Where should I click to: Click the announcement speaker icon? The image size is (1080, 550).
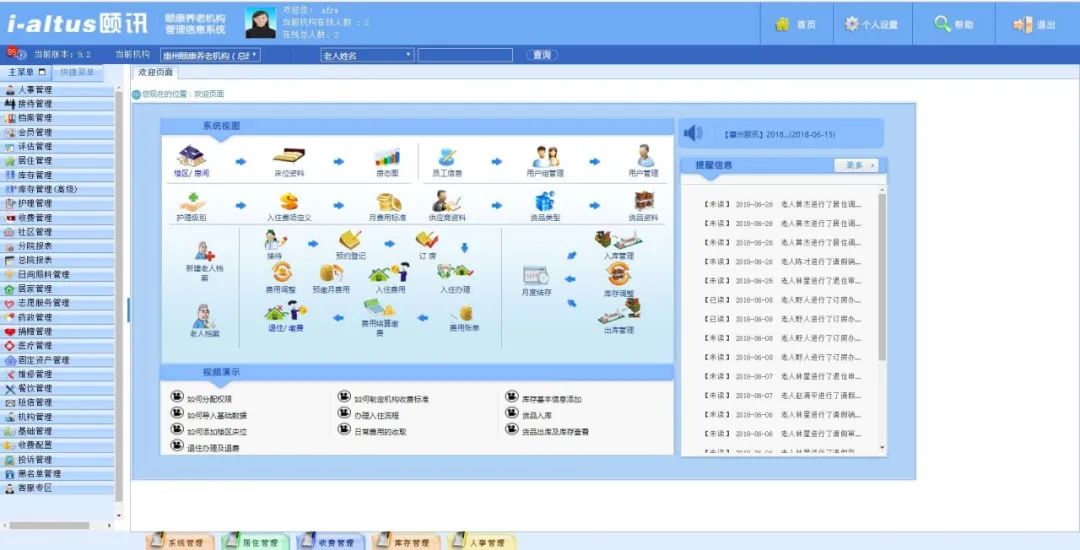(x=692, y=134)
